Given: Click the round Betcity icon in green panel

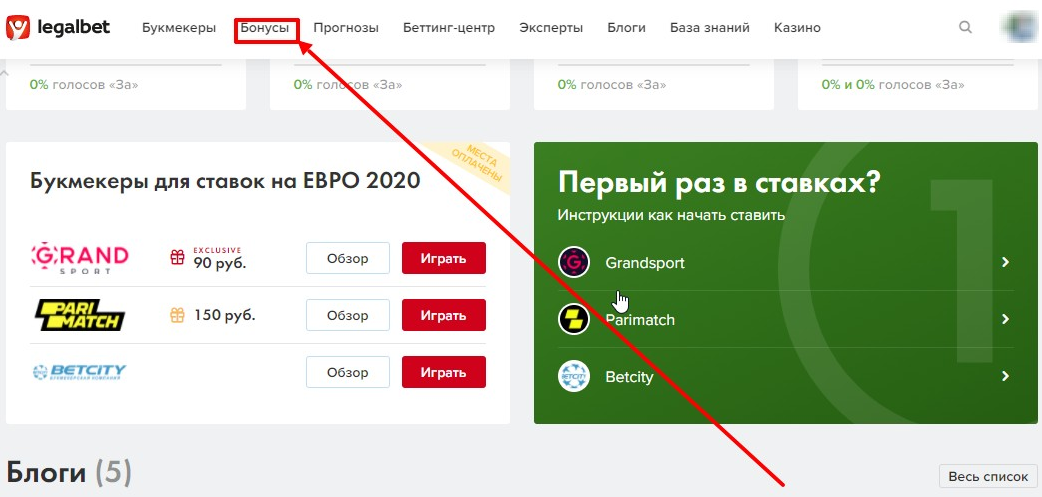Looking at the screenshot, I should click(574, 377).
